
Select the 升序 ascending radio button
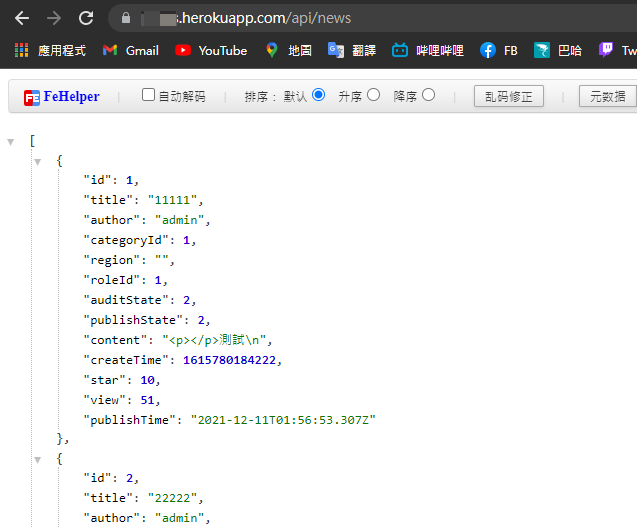point(373,95)
